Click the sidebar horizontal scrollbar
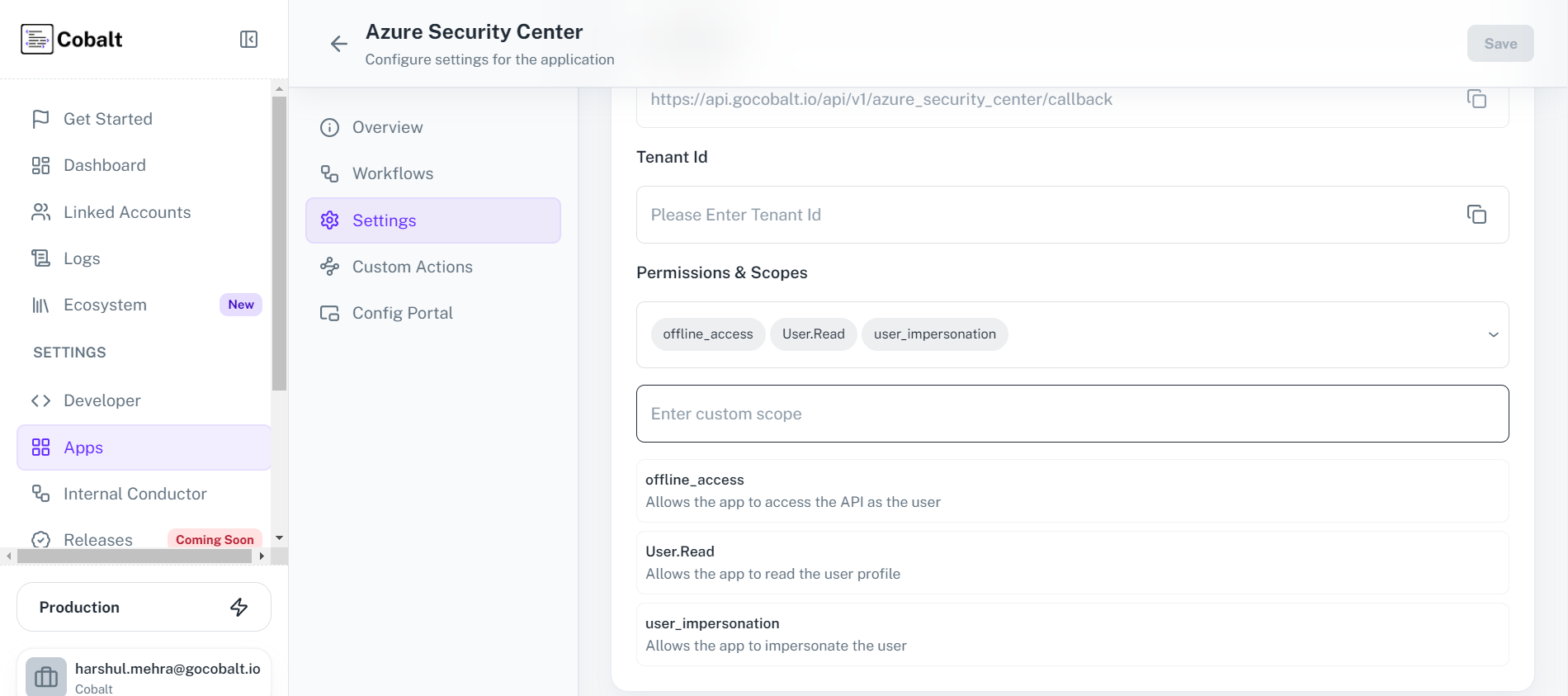The height and width of the screenshot is (696, 1568). (x=135, y=556)
